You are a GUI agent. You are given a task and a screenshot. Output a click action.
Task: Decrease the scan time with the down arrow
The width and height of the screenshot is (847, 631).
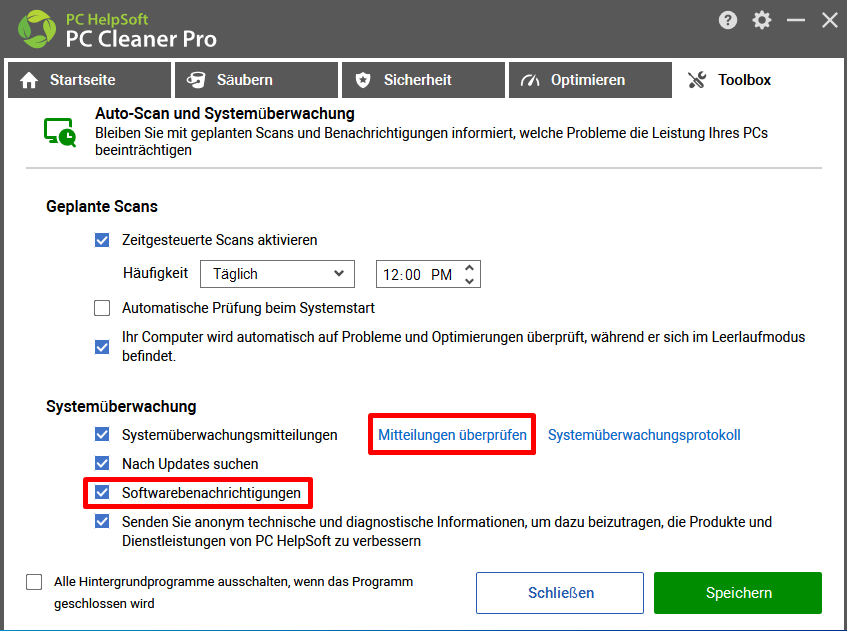tap(469, 281)
